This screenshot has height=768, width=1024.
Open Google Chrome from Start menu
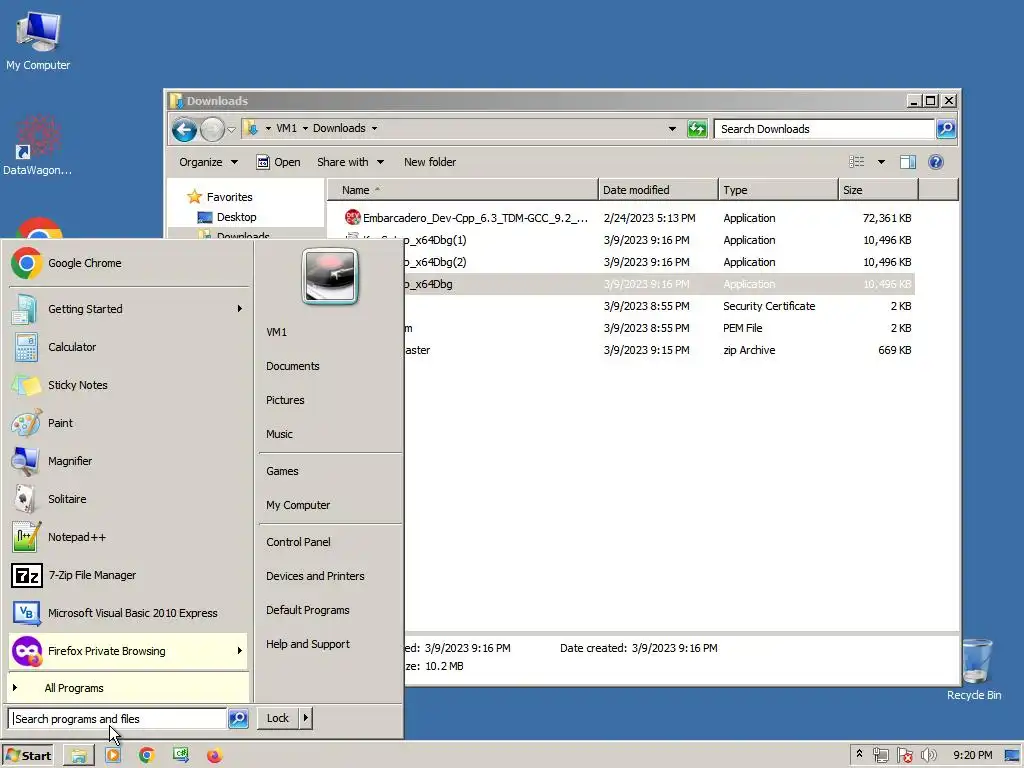point(129,263)
